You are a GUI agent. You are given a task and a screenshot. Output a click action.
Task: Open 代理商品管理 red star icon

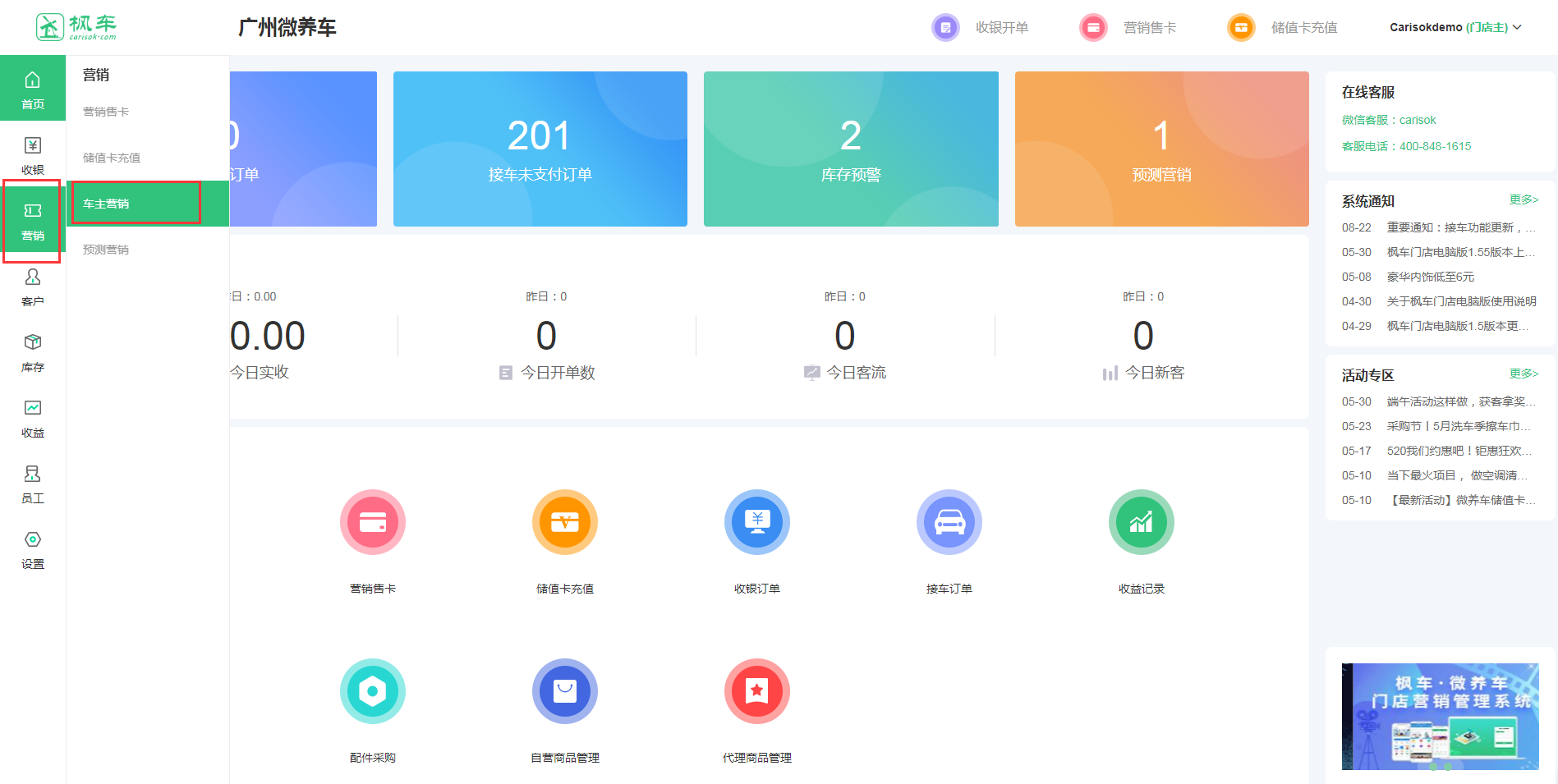[756, 692]
